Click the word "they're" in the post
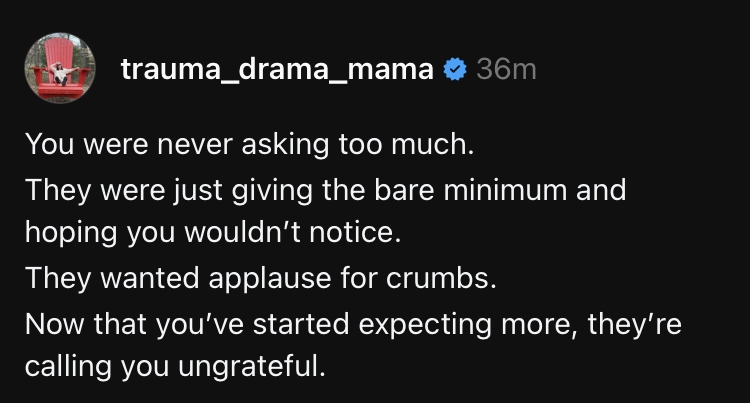 pyautogui.click(x=634, y=324)
